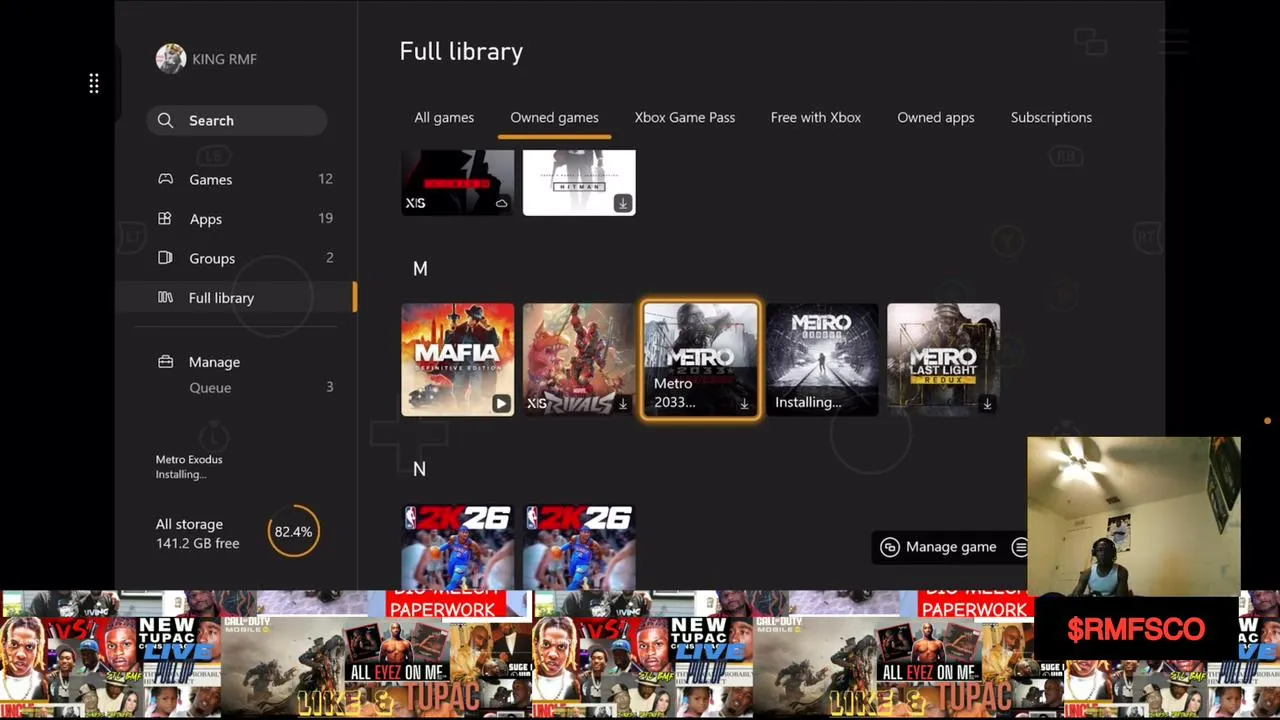
Task: Open the storage 82.4% usage ring
Action: click(293, 531)
